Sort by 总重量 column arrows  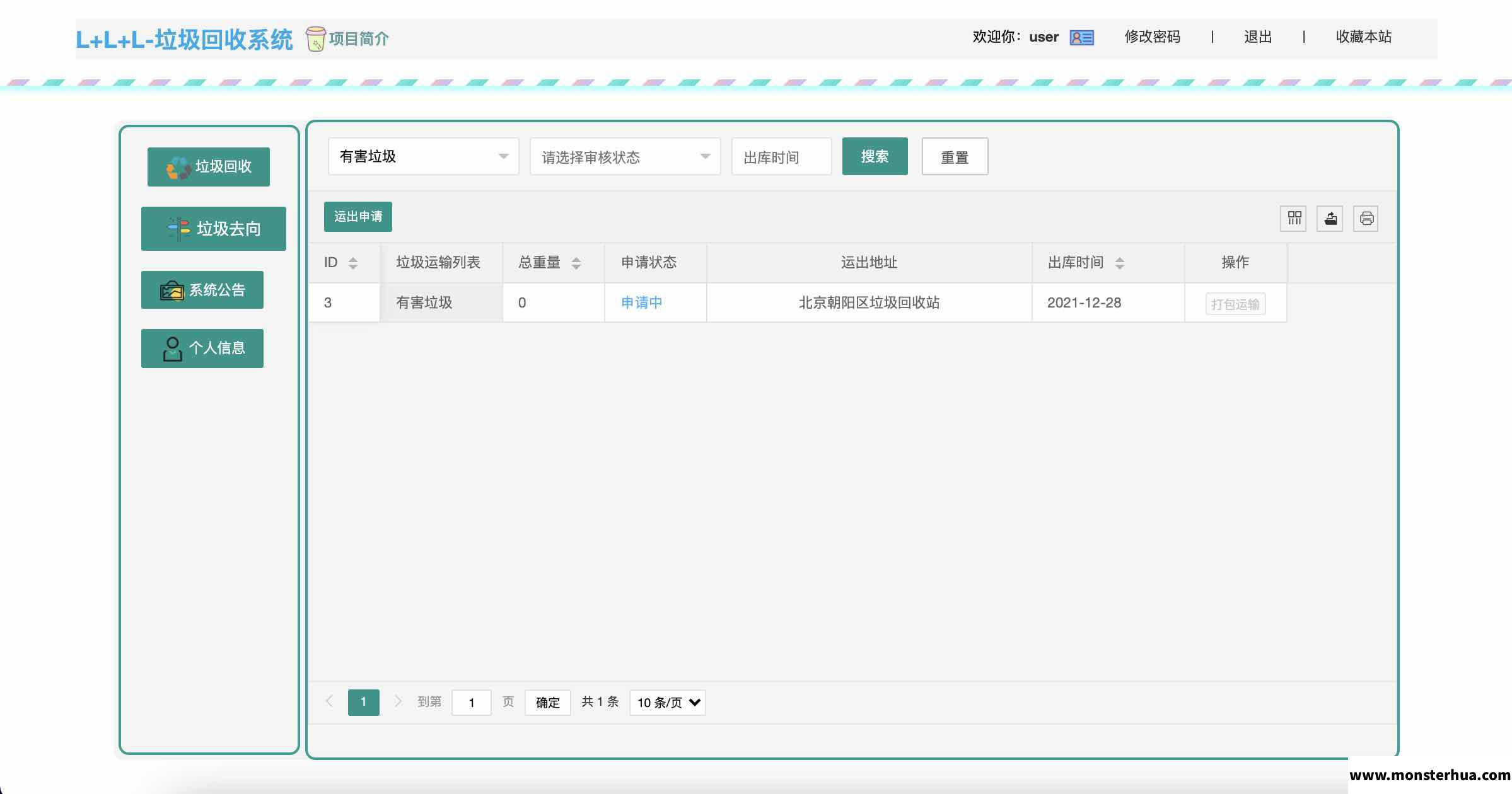pyautogui.click(x=576, y=263)
